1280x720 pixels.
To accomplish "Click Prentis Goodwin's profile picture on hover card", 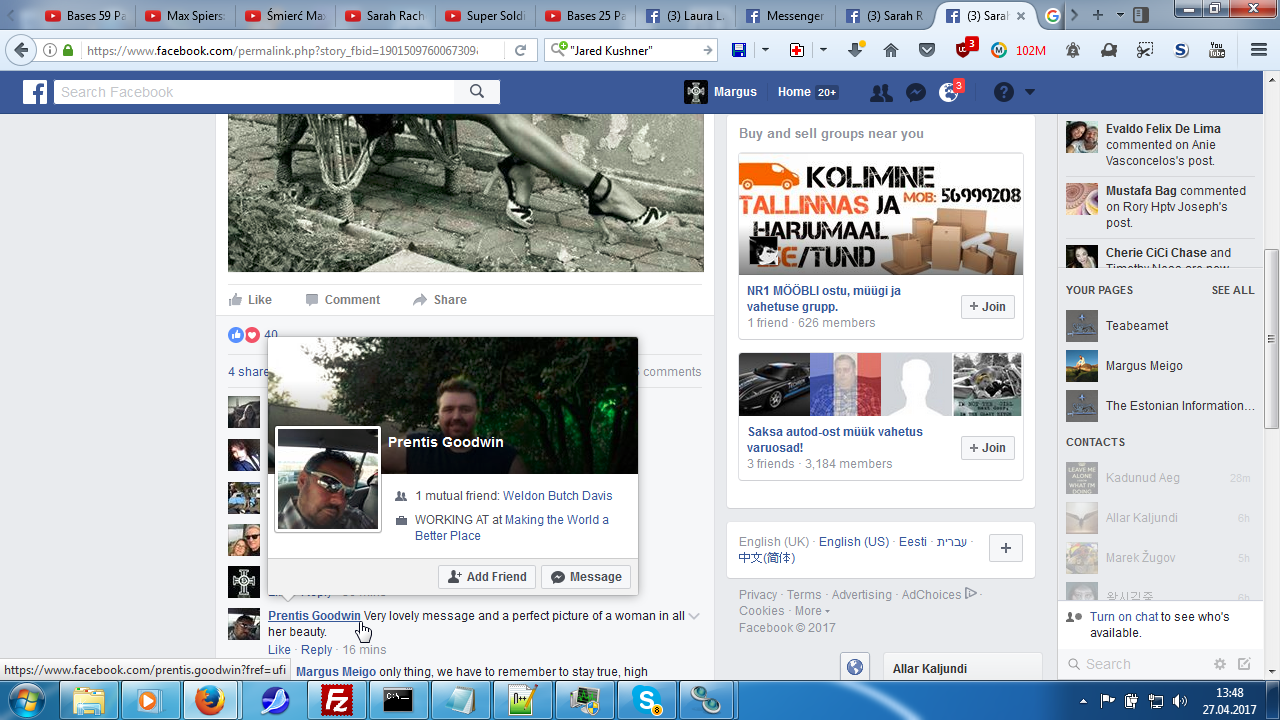I will [x=328, y=479].
